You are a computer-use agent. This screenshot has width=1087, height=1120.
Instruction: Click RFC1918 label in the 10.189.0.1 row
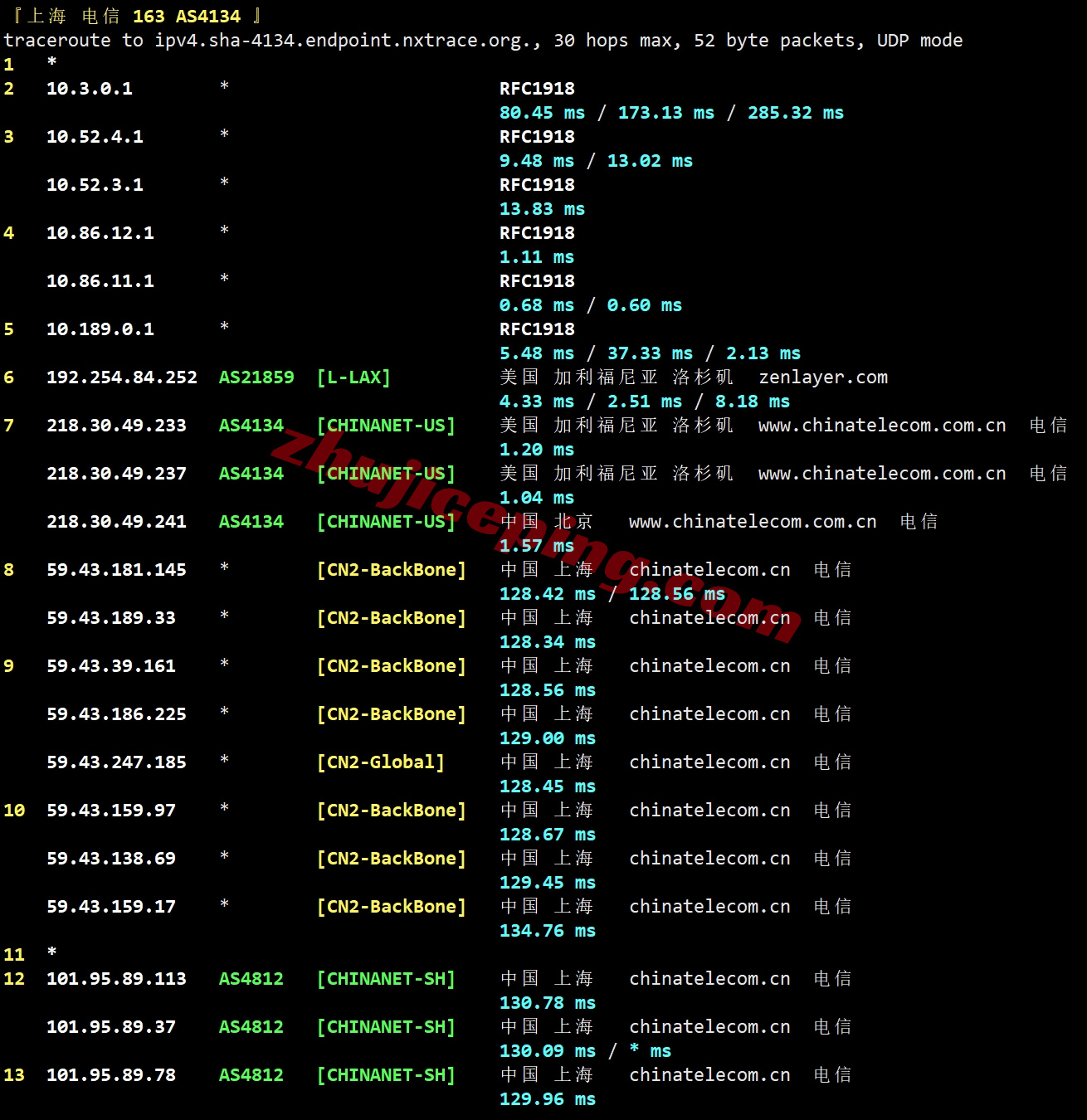tap(537, 329)
